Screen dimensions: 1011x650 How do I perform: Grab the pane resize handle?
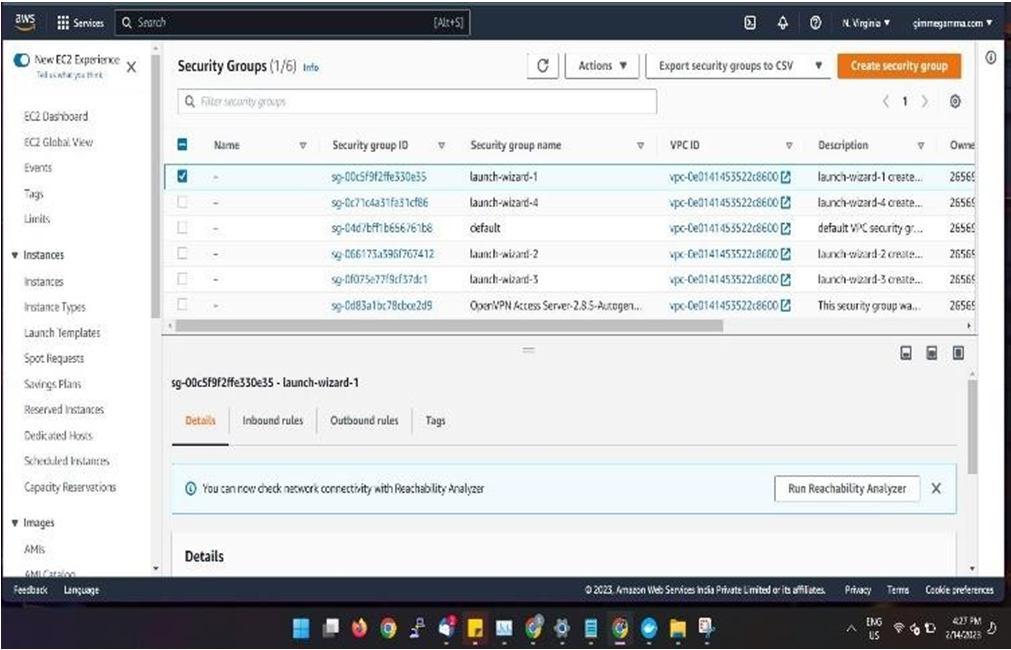coord(529,350)
